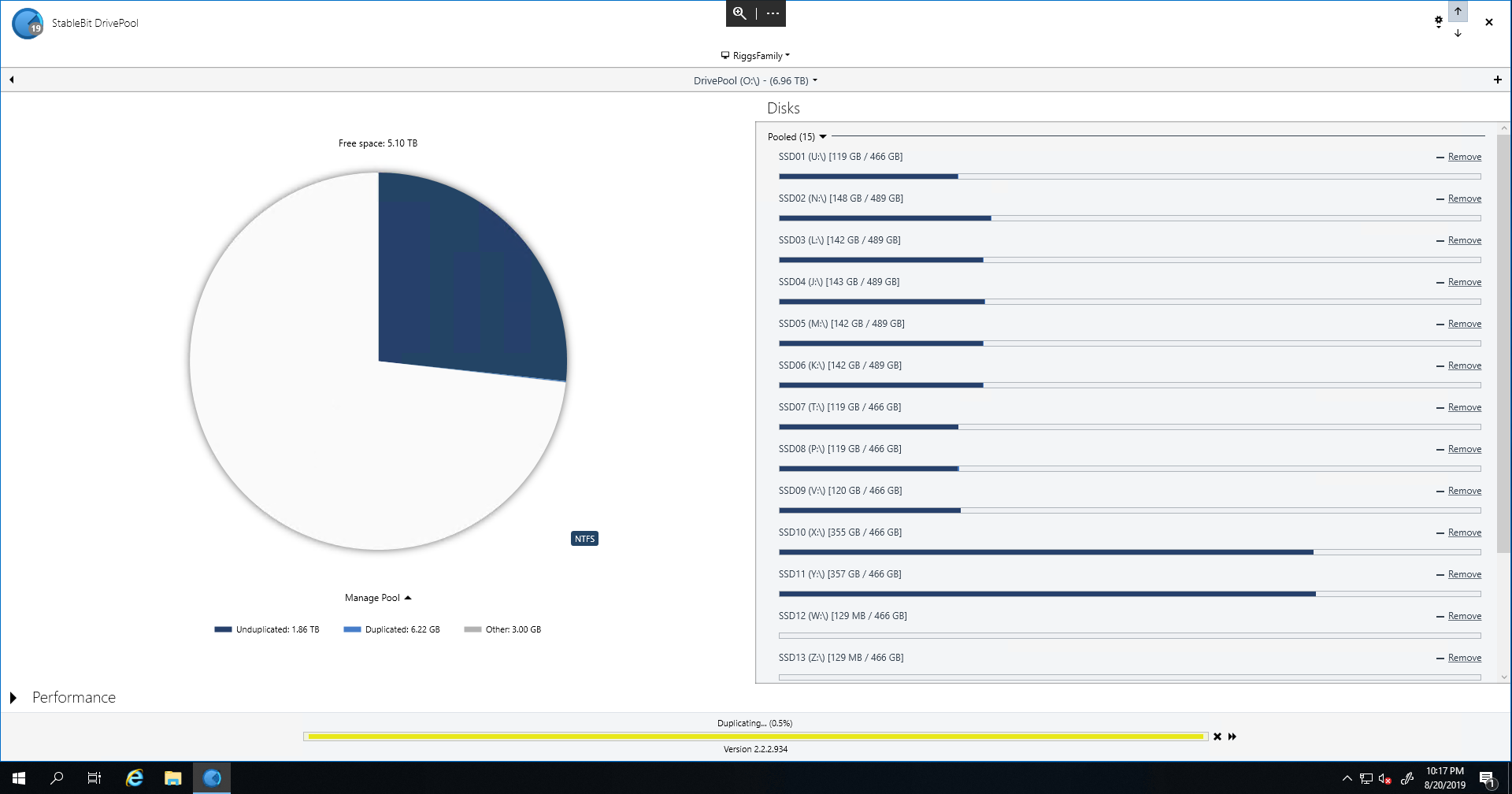Click the disks list vertical scrollbar
Screen dimensions: 1512x794
1503,315
